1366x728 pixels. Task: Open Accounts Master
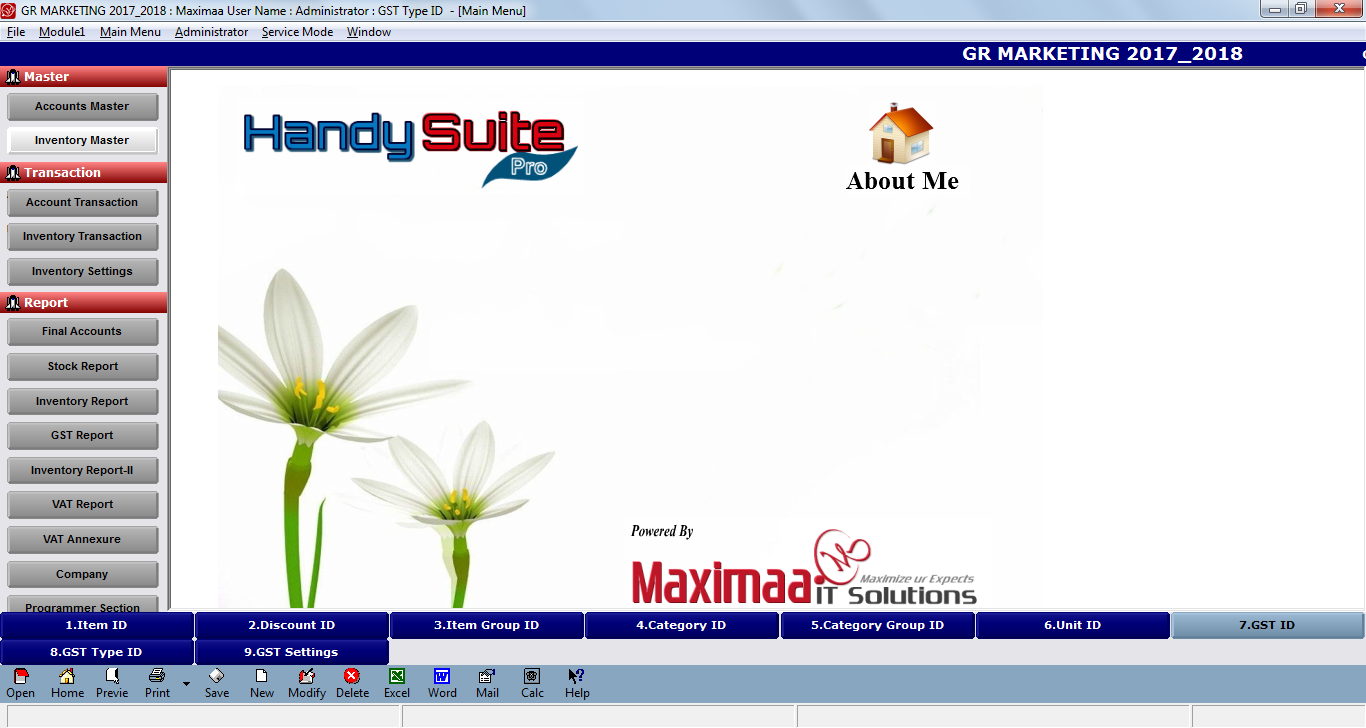pos(82,107)
